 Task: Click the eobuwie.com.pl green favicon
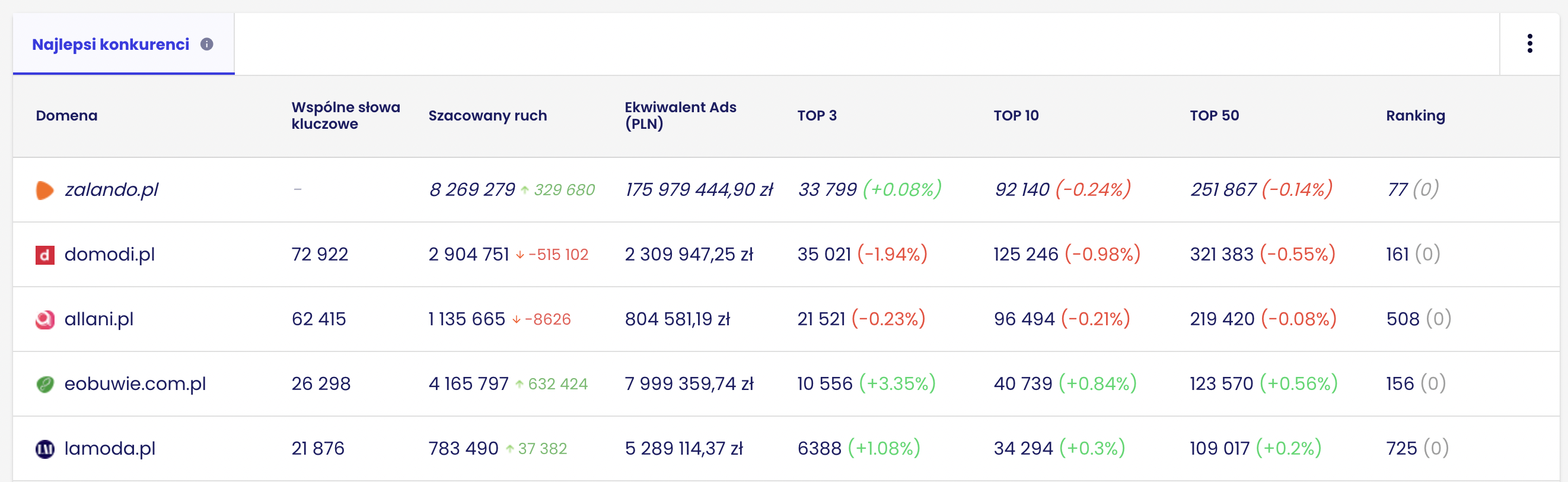pos(45,384)
